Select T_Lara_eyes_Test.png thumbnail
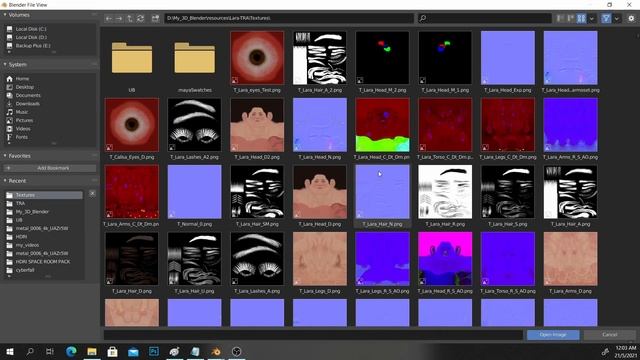This screenshot has width=640, height=360. 257,58
